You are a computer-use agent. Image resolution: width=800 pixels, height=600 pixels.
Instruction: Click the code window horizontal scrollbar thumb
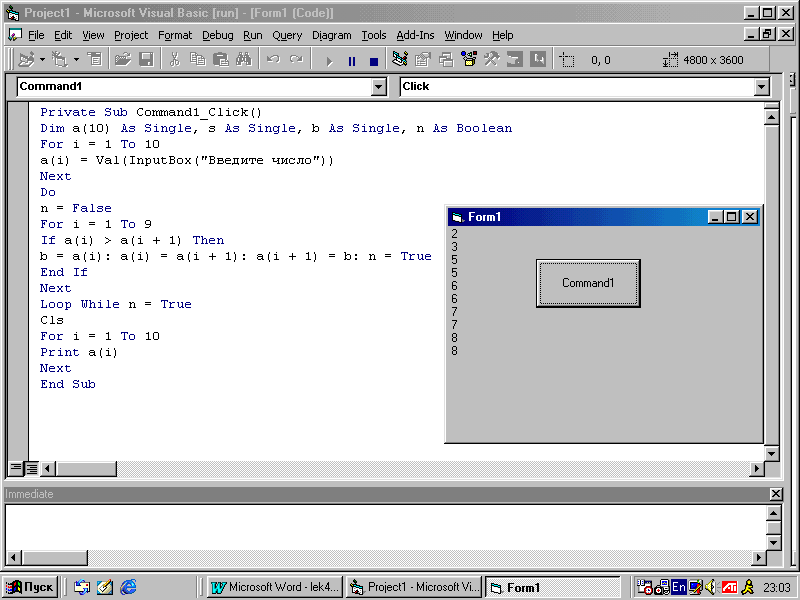coord(85,468)
